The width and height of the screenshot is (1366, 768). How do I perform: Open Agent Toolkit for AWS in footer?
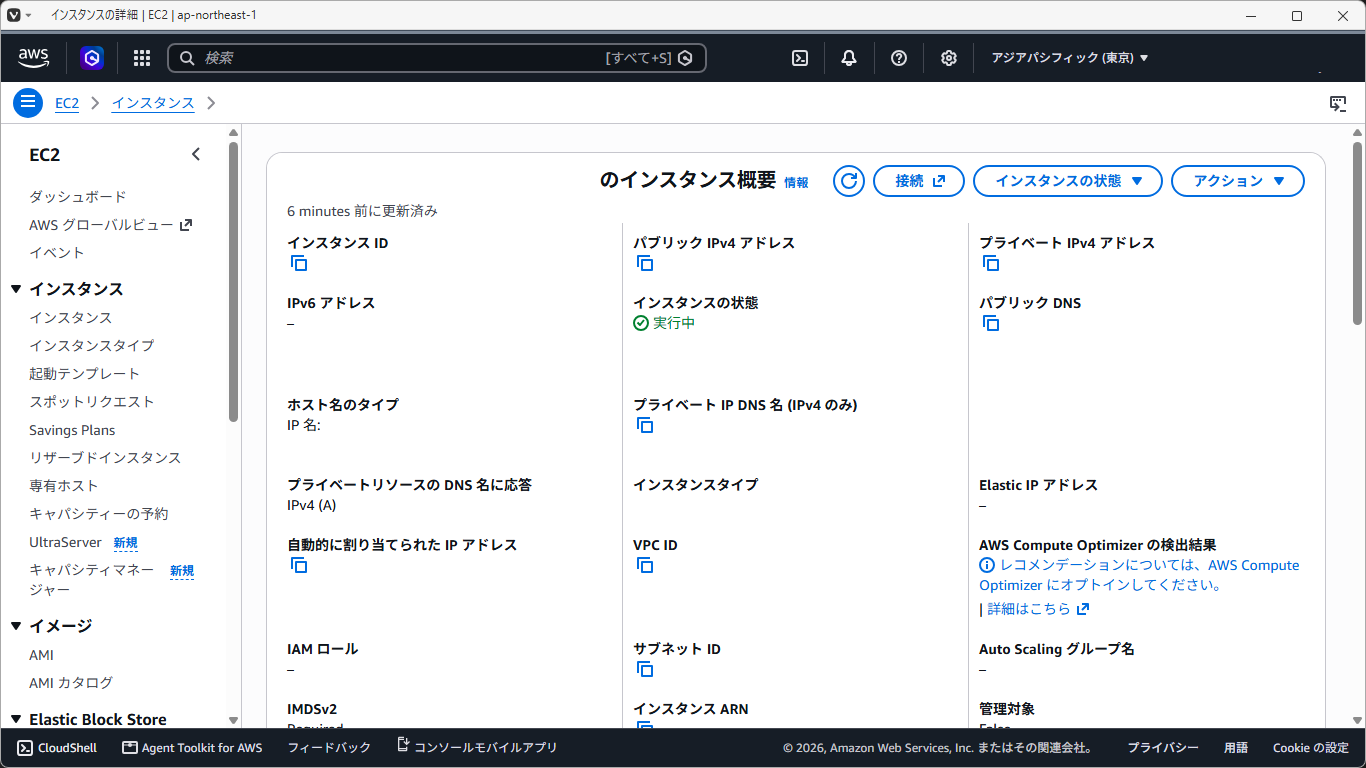pyautogui.click(x=192, y=747)
